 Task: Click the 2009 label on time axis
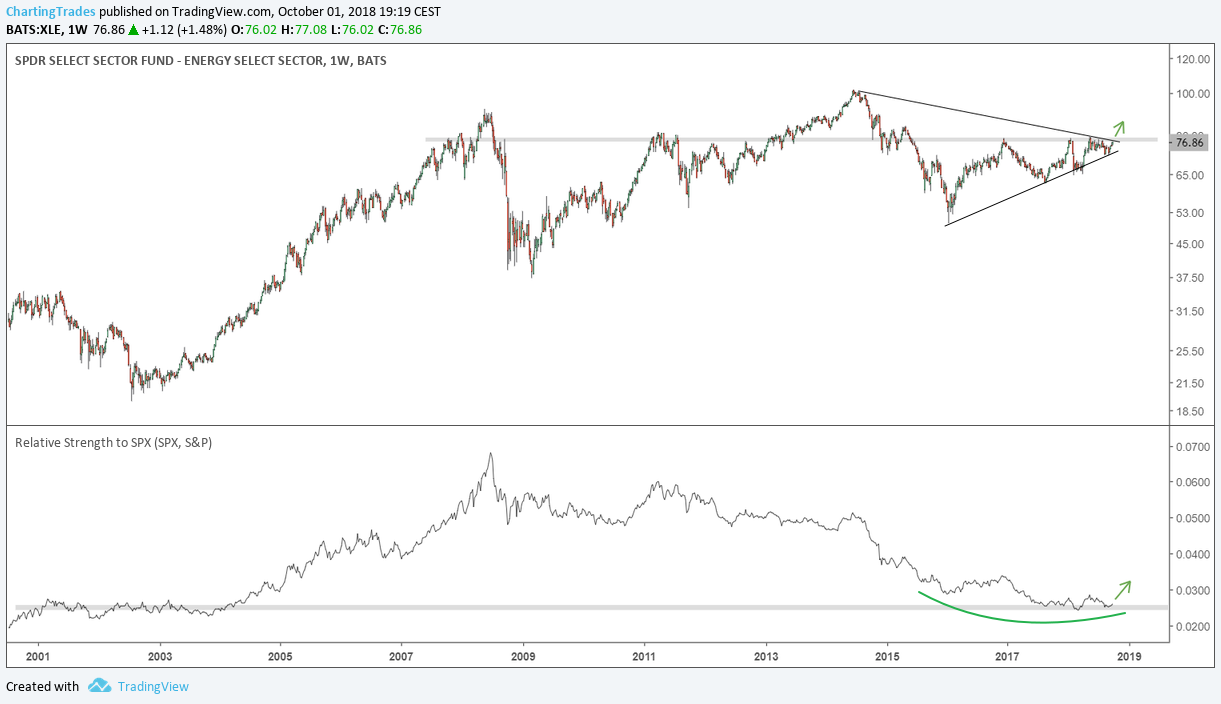(523, 656)
